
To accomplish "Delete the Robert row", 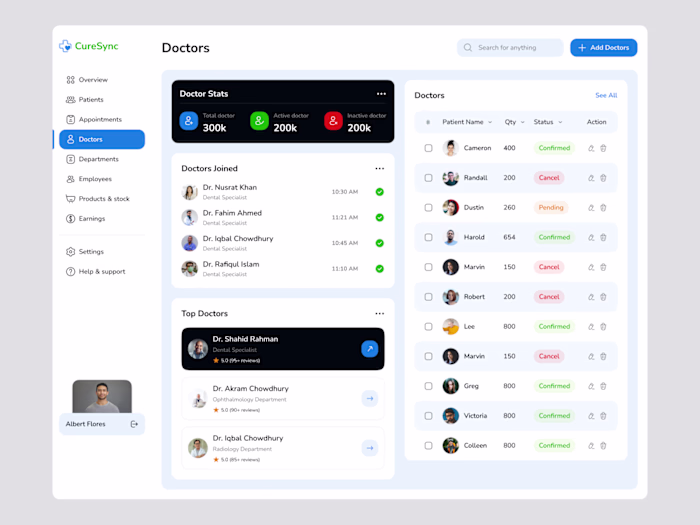I will coord(603,297).
